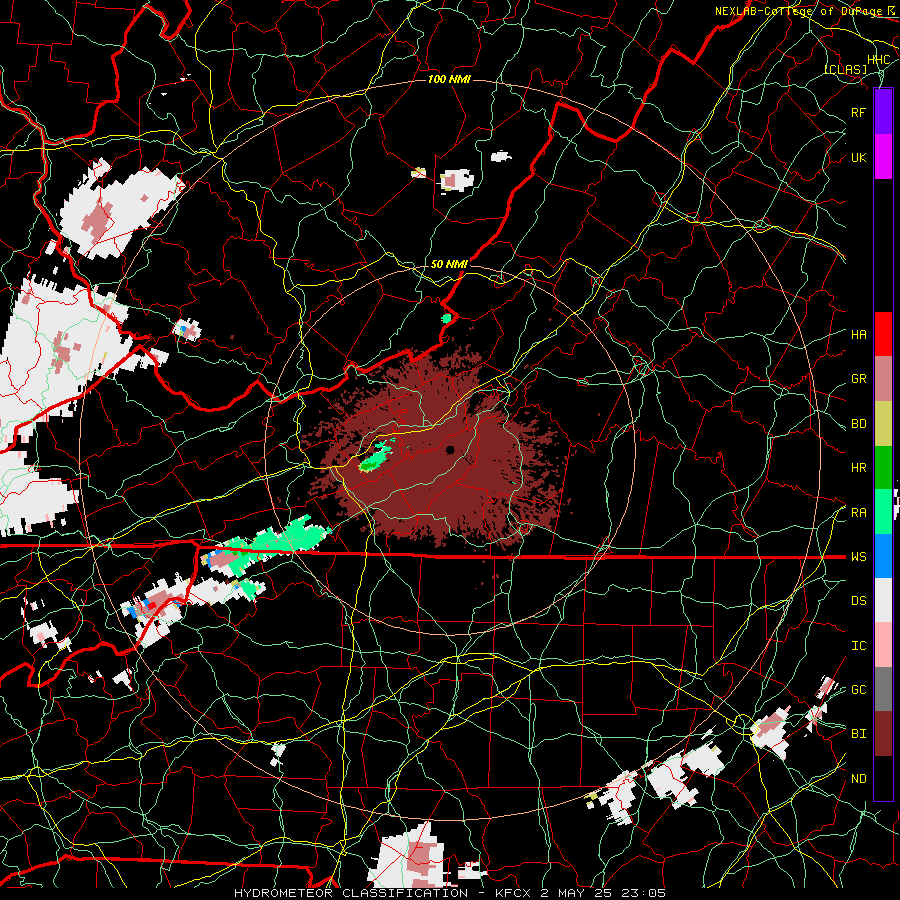Click the WS legend label

pos(858,557)
